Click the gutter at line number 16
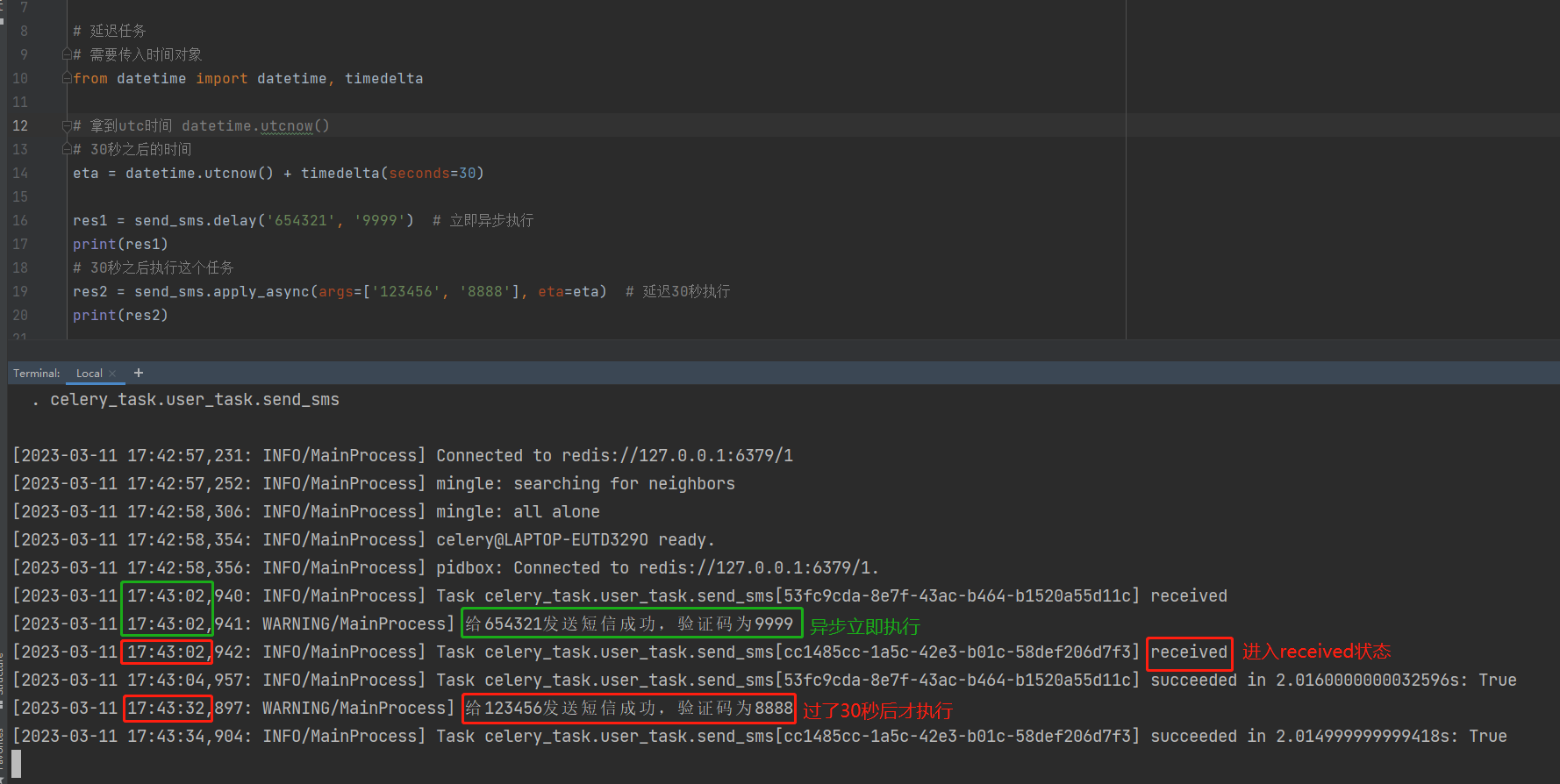1560x784 pixels. click(x=20, y=220)
